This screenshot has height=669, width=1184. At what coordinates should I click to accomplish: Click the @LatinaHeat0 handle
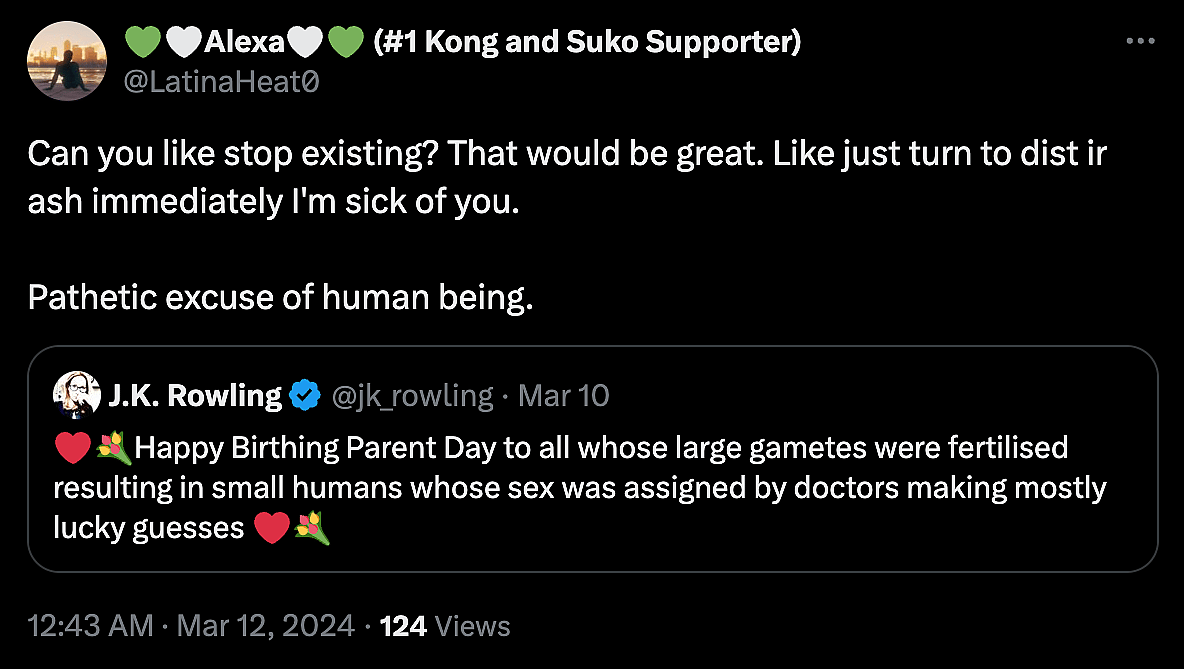(x=221, y=82)
